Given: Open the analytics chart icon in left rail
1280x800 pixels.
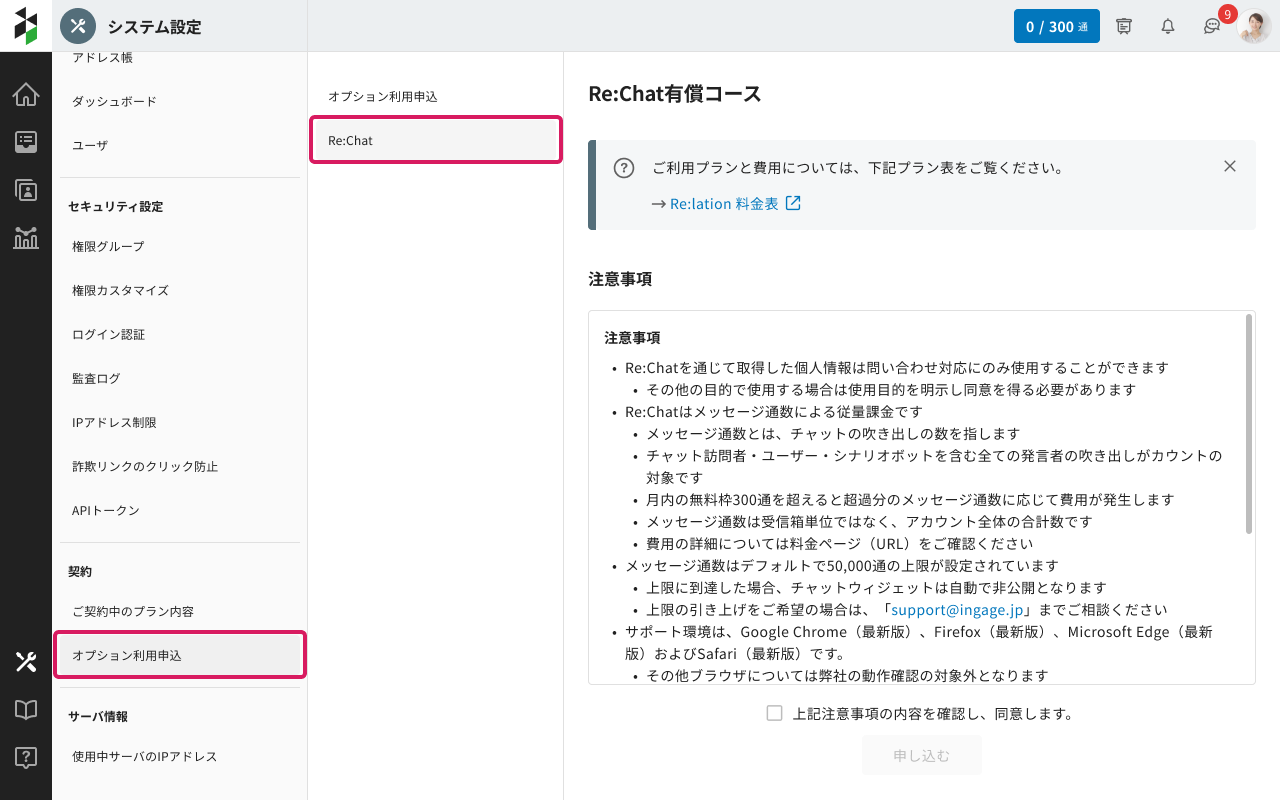Looking at the screenshot, I should 26,238.
